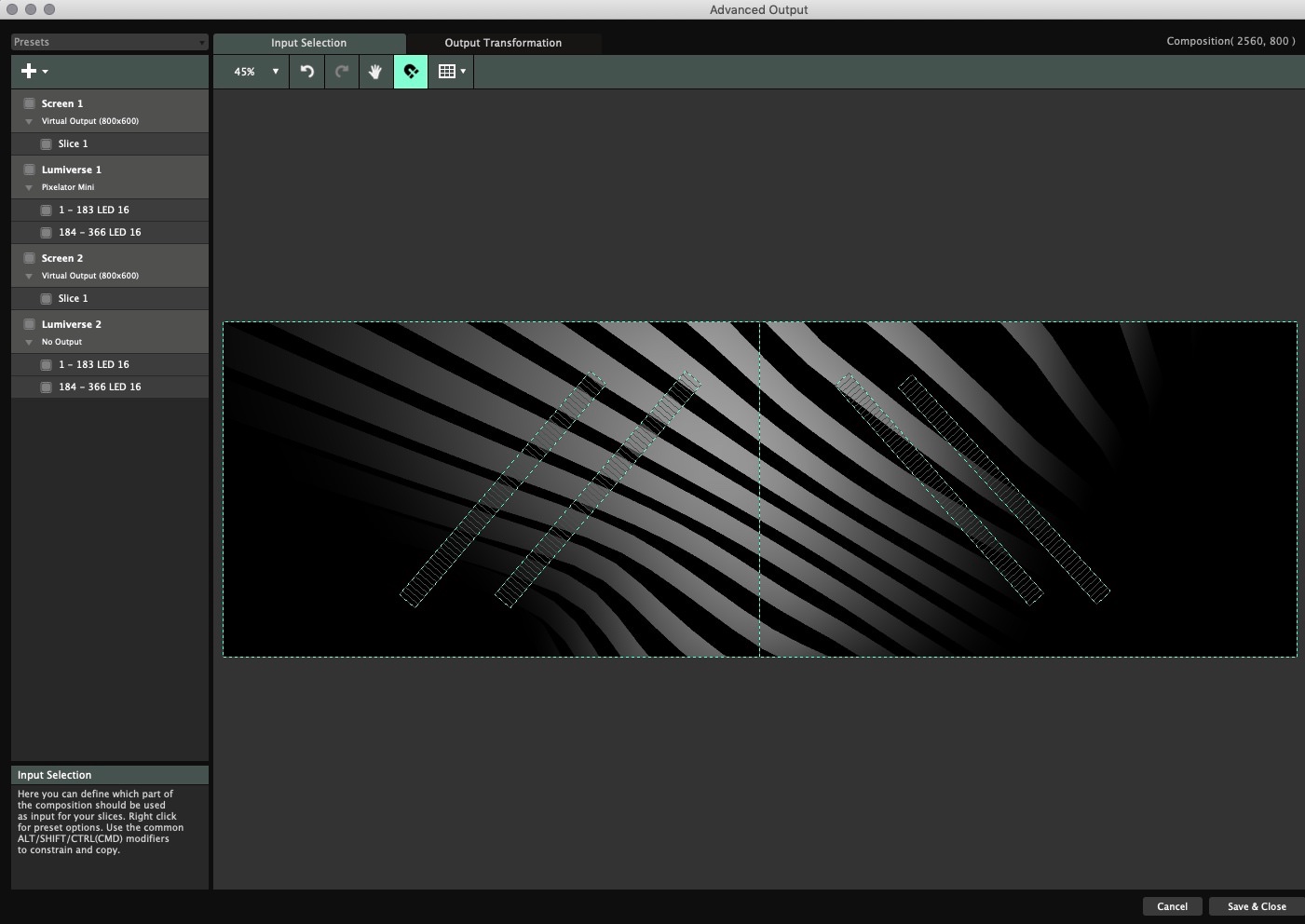Image resolution: width=1305 pixels, height=924 pixels.
Task: Click the macOS zoom window button
Action: [49, 9]
